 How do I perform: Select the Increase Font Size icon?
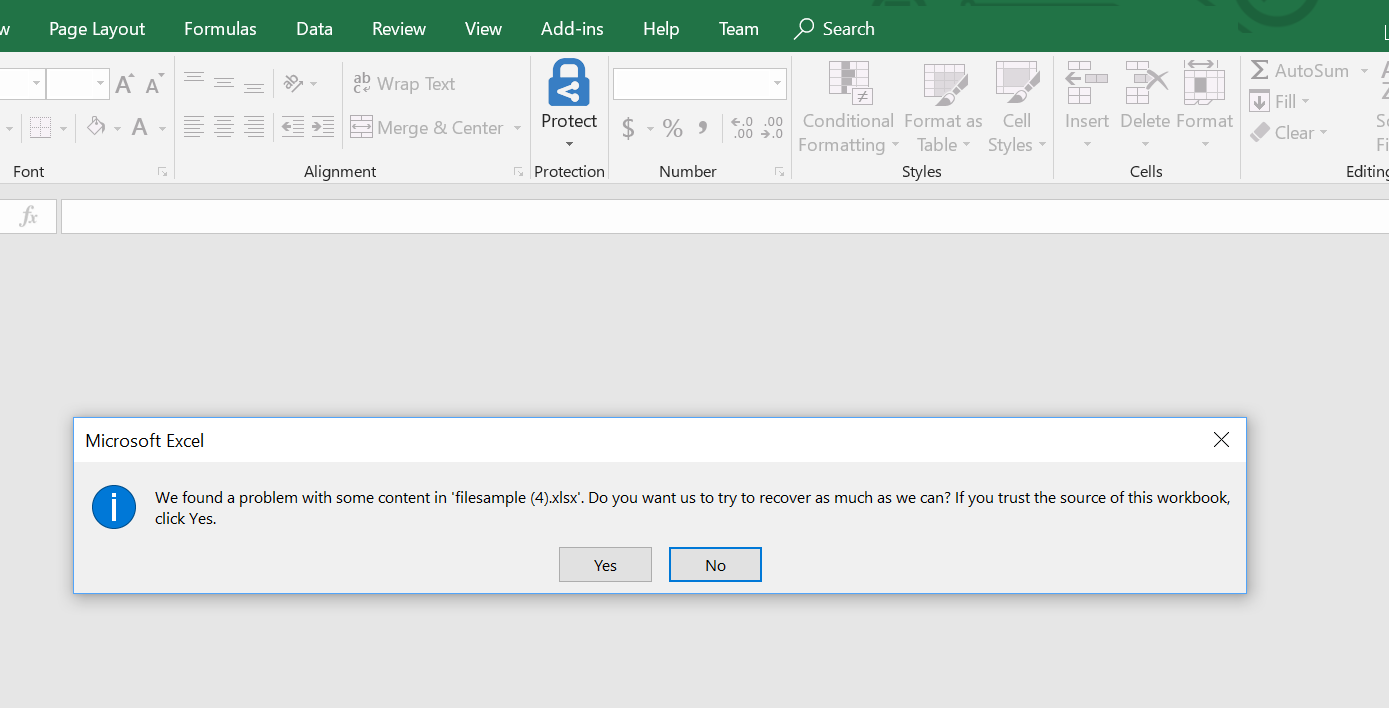click(124, 83)
